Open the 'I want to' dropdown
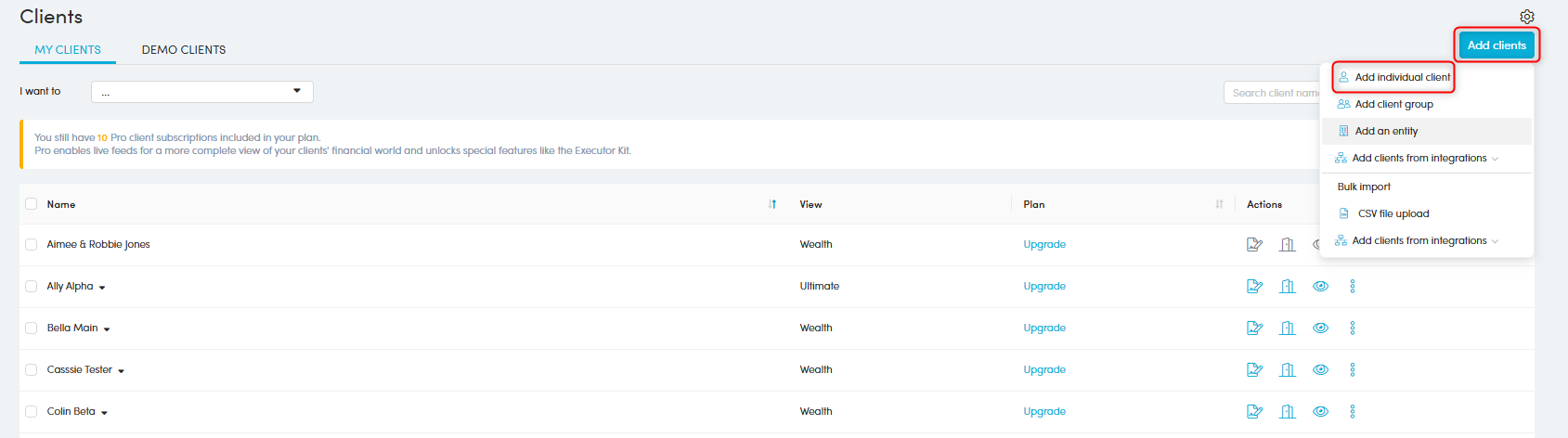The height and width of the screenshot is (438, 1568). [x=201, y=92]
